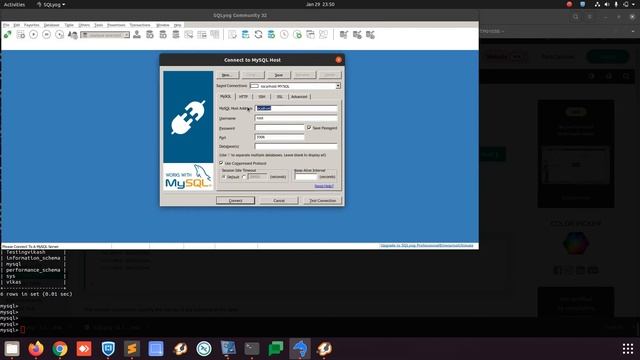Click the Show Applications grid icon
The height and width of the screenshot is (360, 640).
(x=628, y=349)
